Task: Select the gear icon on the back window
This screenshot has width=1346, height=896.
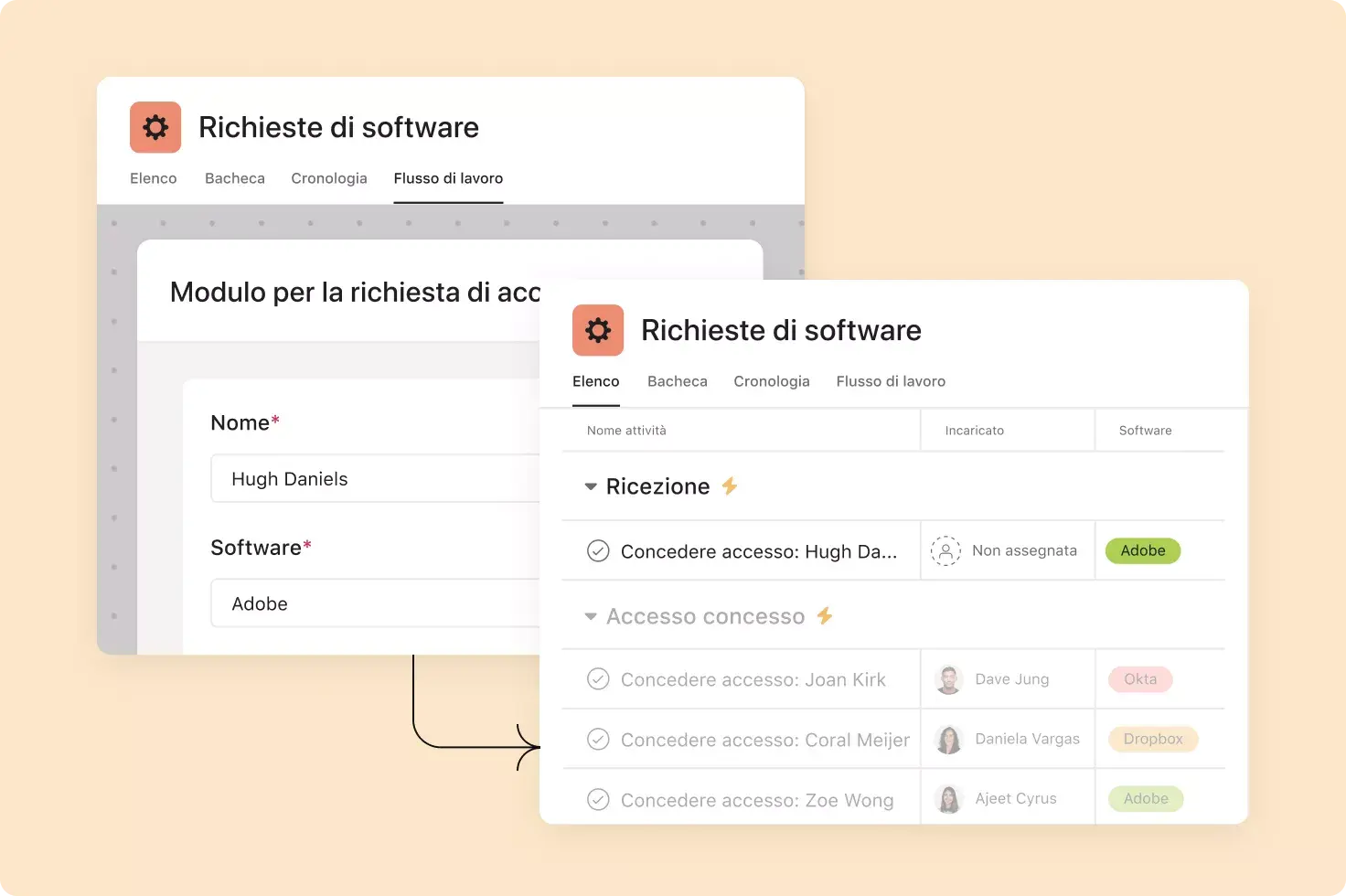Action: (155, 127)
